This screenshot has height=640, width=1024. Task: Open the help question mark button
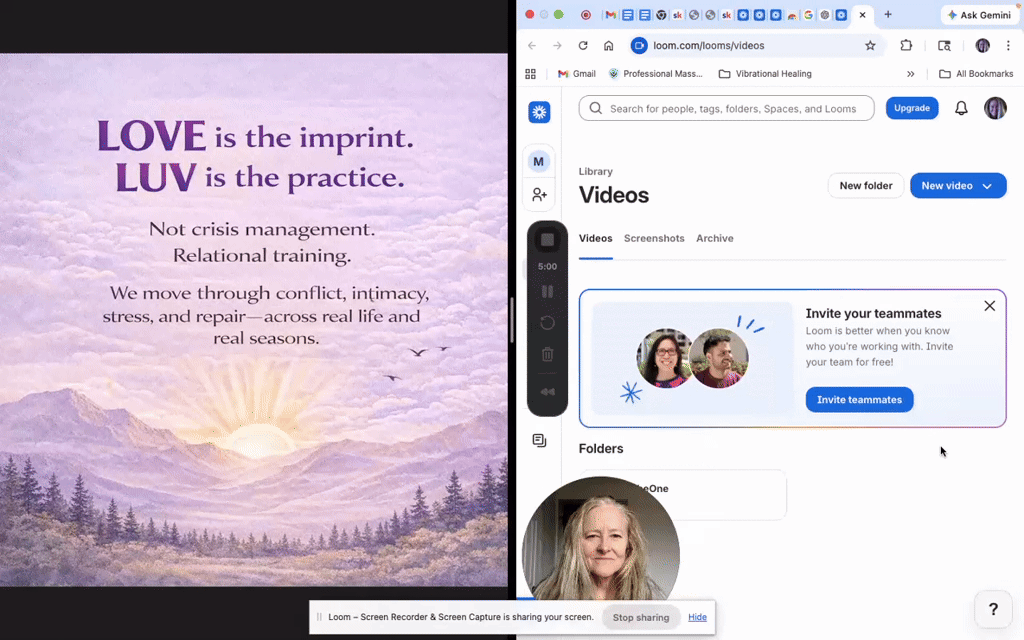(993, 609)
